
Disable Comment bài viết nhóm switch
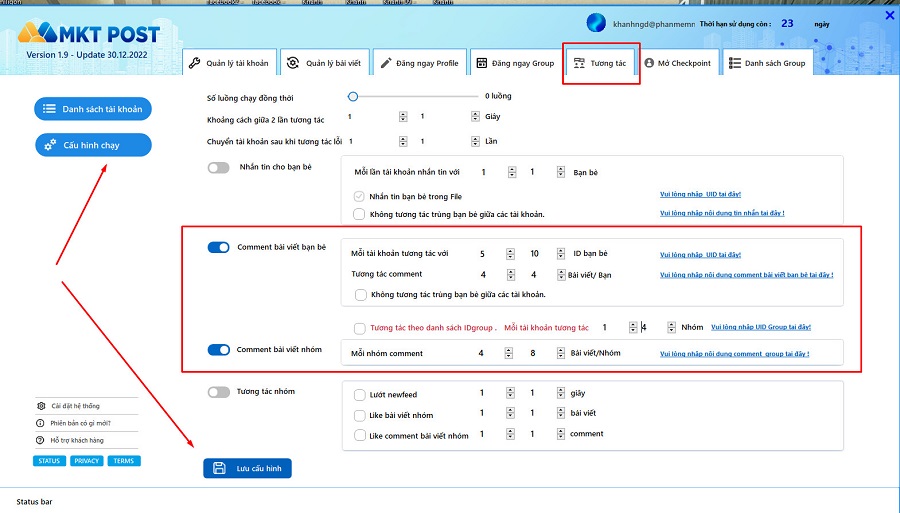click(219, 349)
